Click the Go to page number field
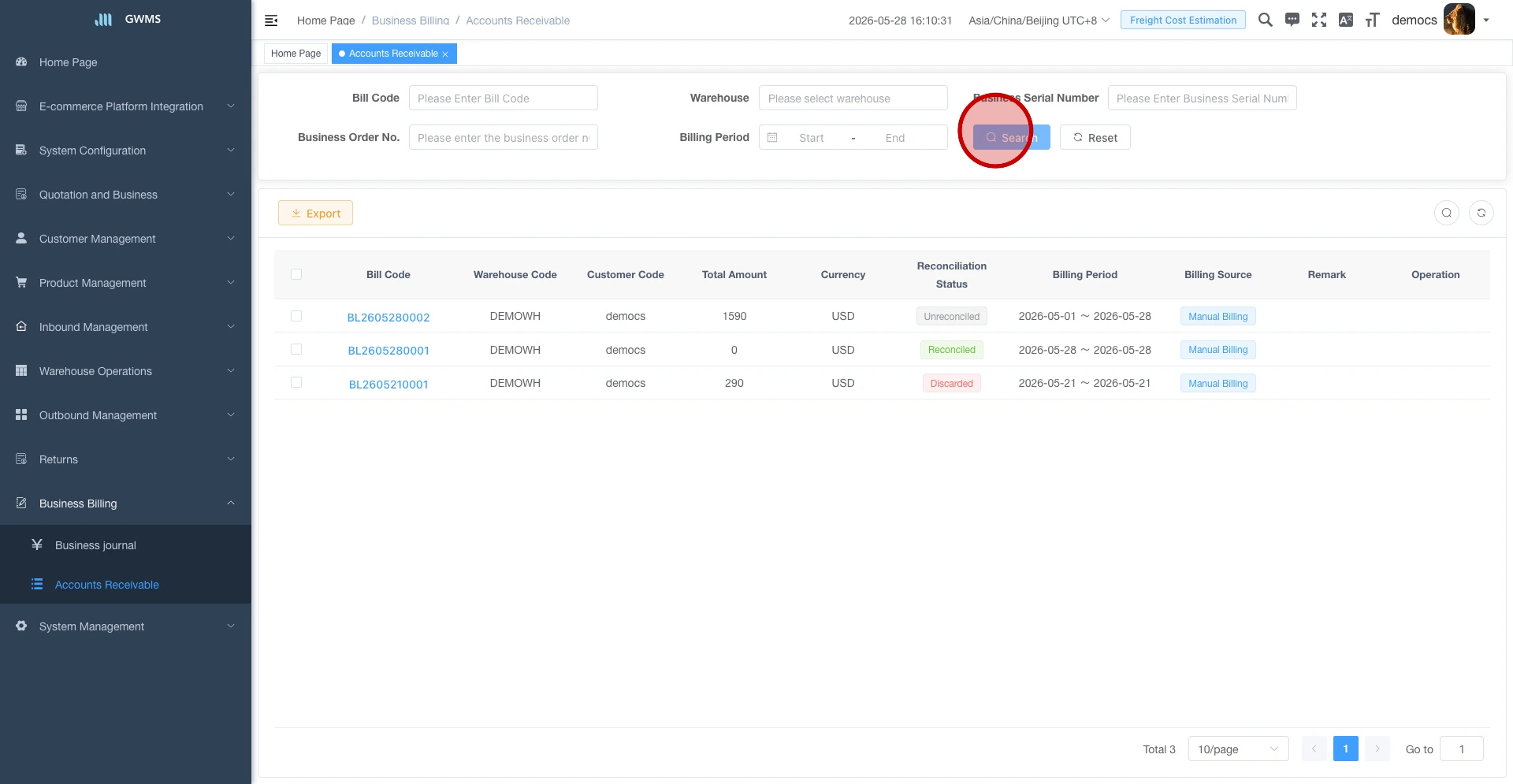1513x784 pixels. click(1461, 749)
